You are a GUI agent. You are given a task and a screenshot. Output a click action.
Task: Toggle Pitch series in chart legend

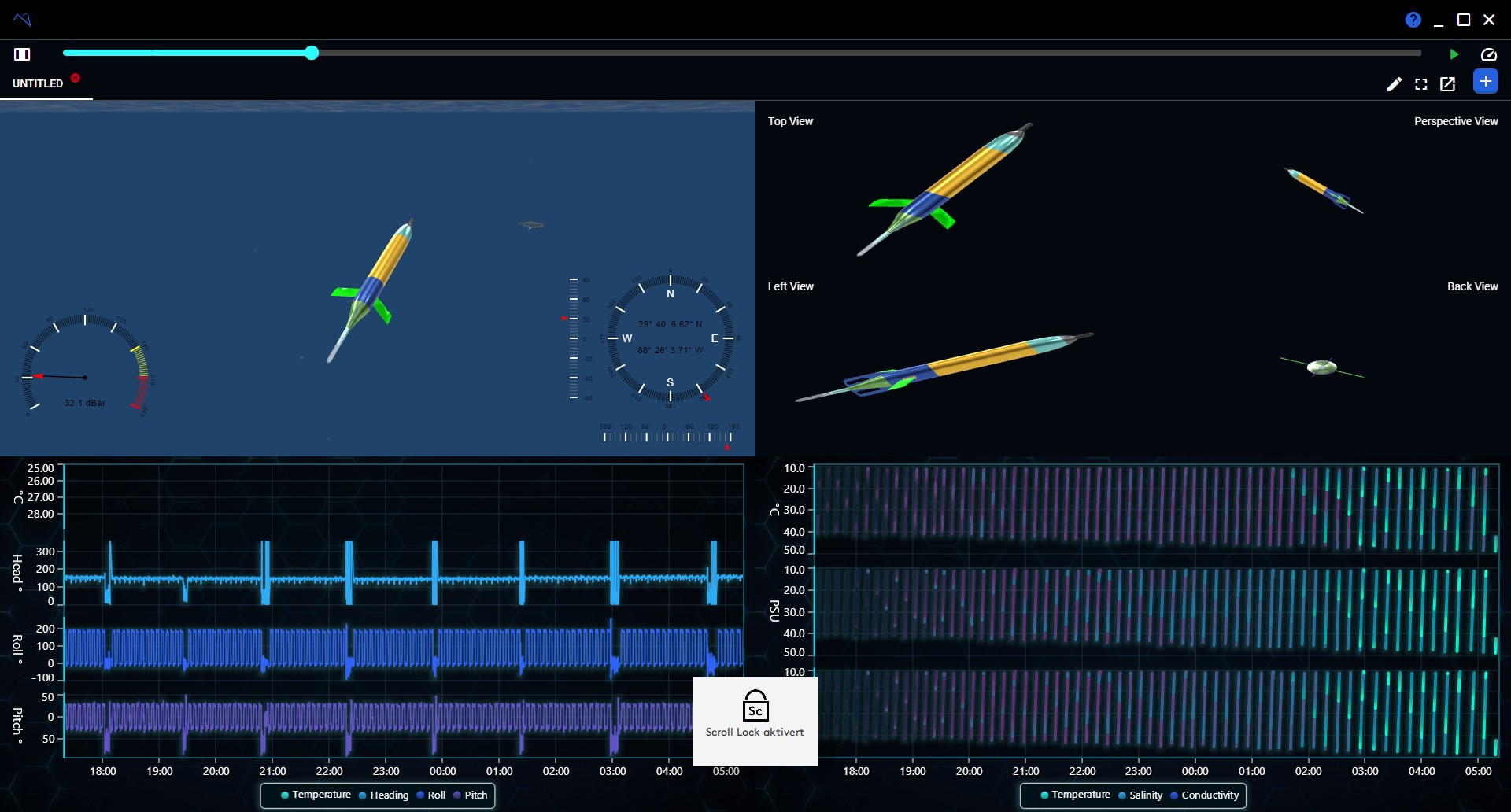coord(471,795)
